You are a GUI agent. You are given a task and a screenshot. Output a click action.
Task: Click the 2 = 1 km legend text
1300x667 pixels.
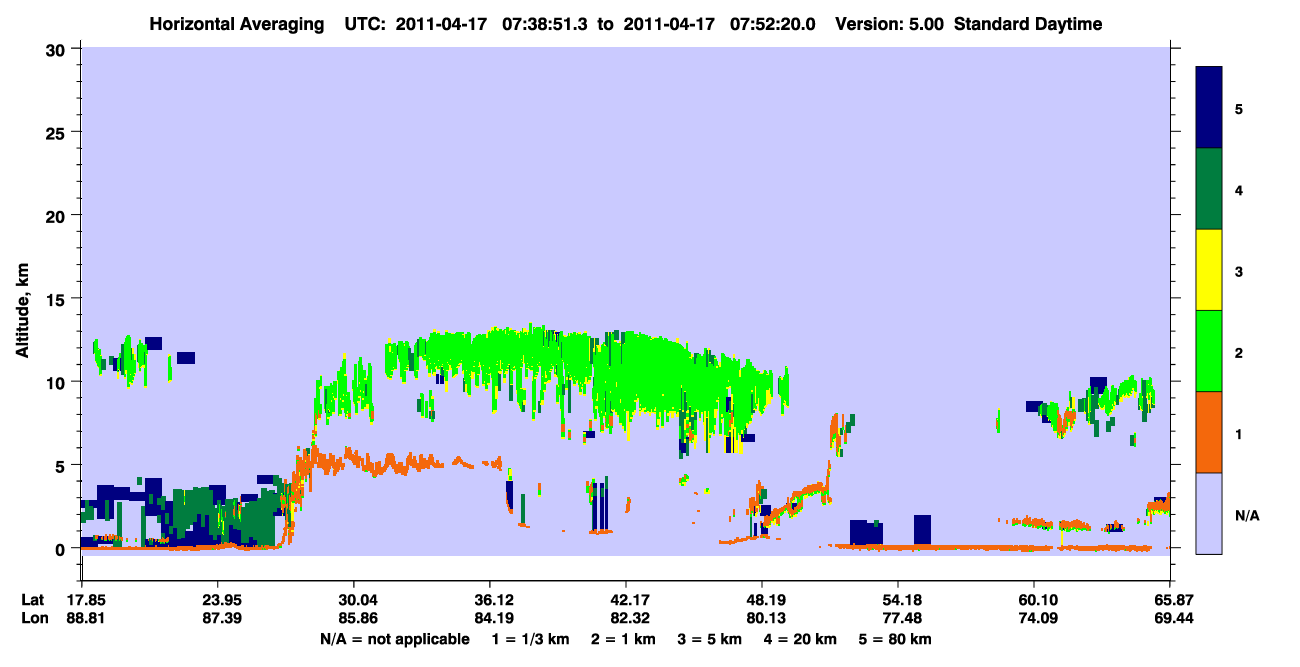coord(626,639)
